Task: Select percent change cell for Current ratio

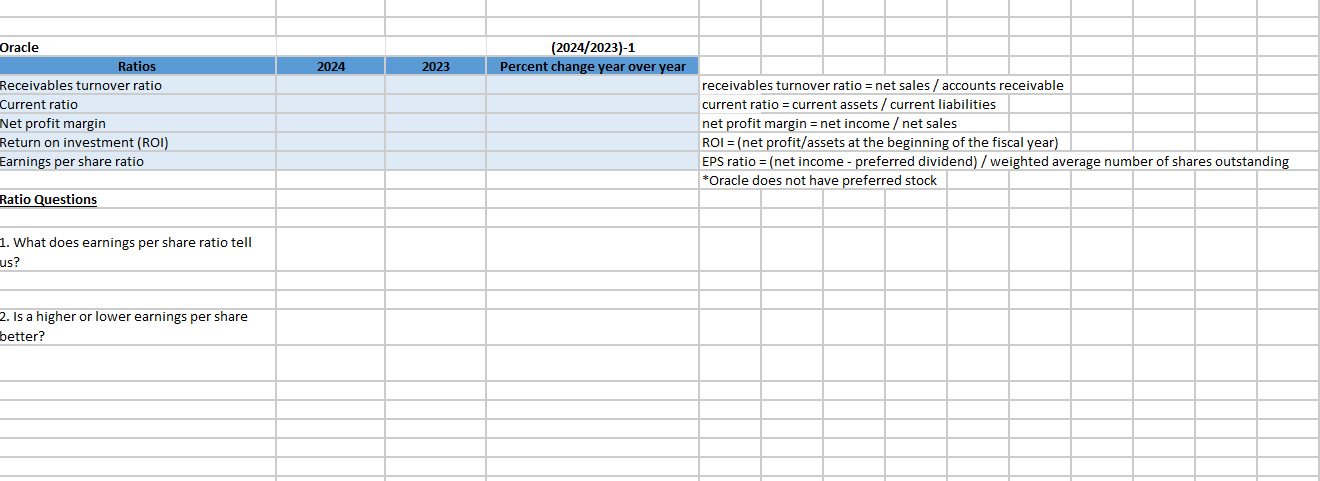Action: tap(593, 104)
